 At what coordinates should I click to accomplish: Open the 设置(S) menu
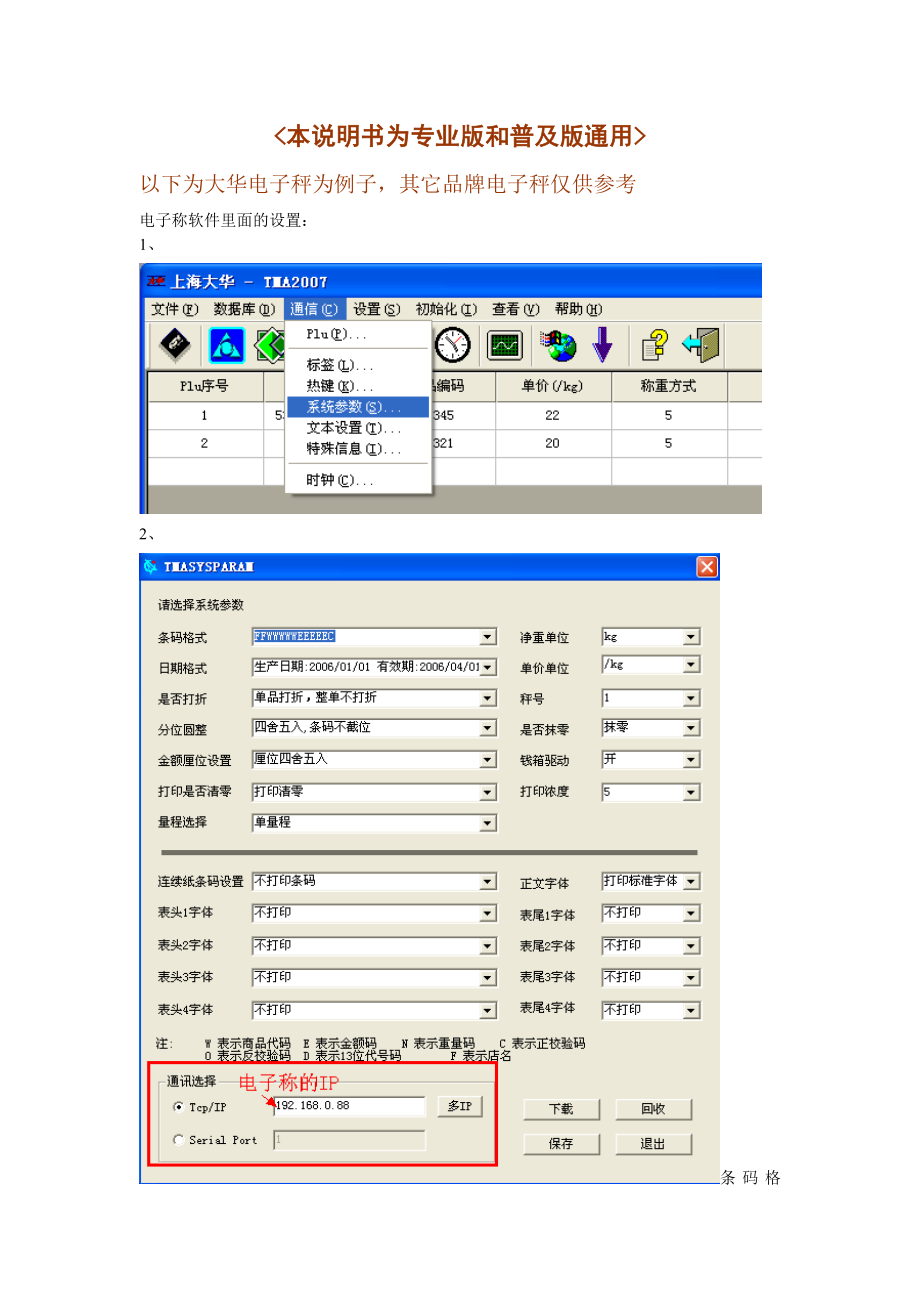pos(376,309)
